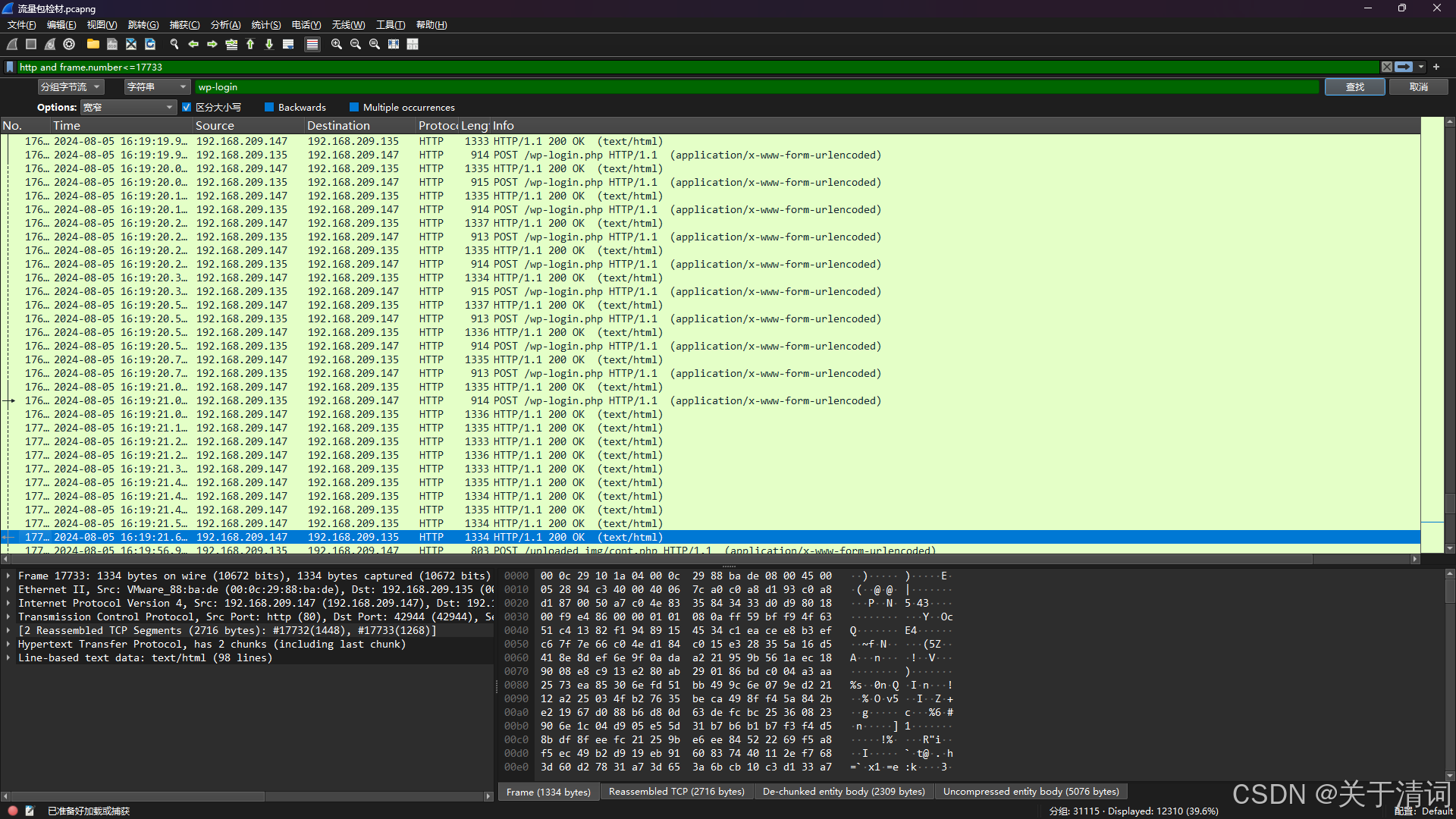The image size is (1456, 819).
Task: Click the start capture shark fin icon
Action: 12,45
